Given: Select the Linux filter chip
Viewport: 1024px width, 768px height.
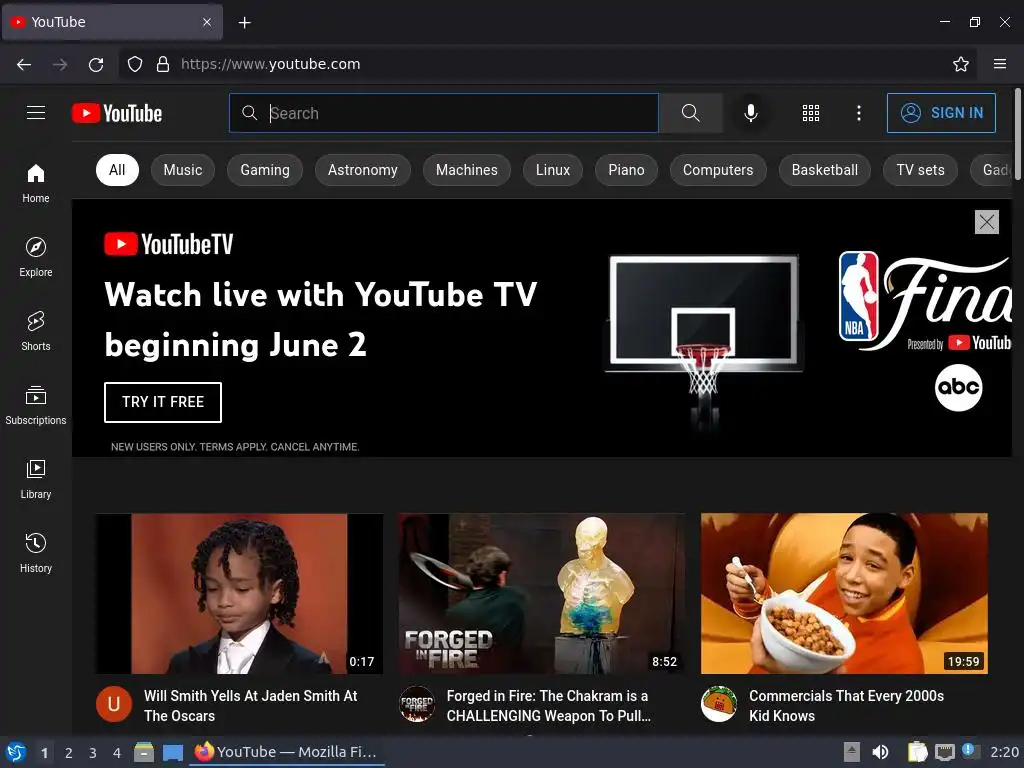Looking at the screenshot, I should pos(552,170).
